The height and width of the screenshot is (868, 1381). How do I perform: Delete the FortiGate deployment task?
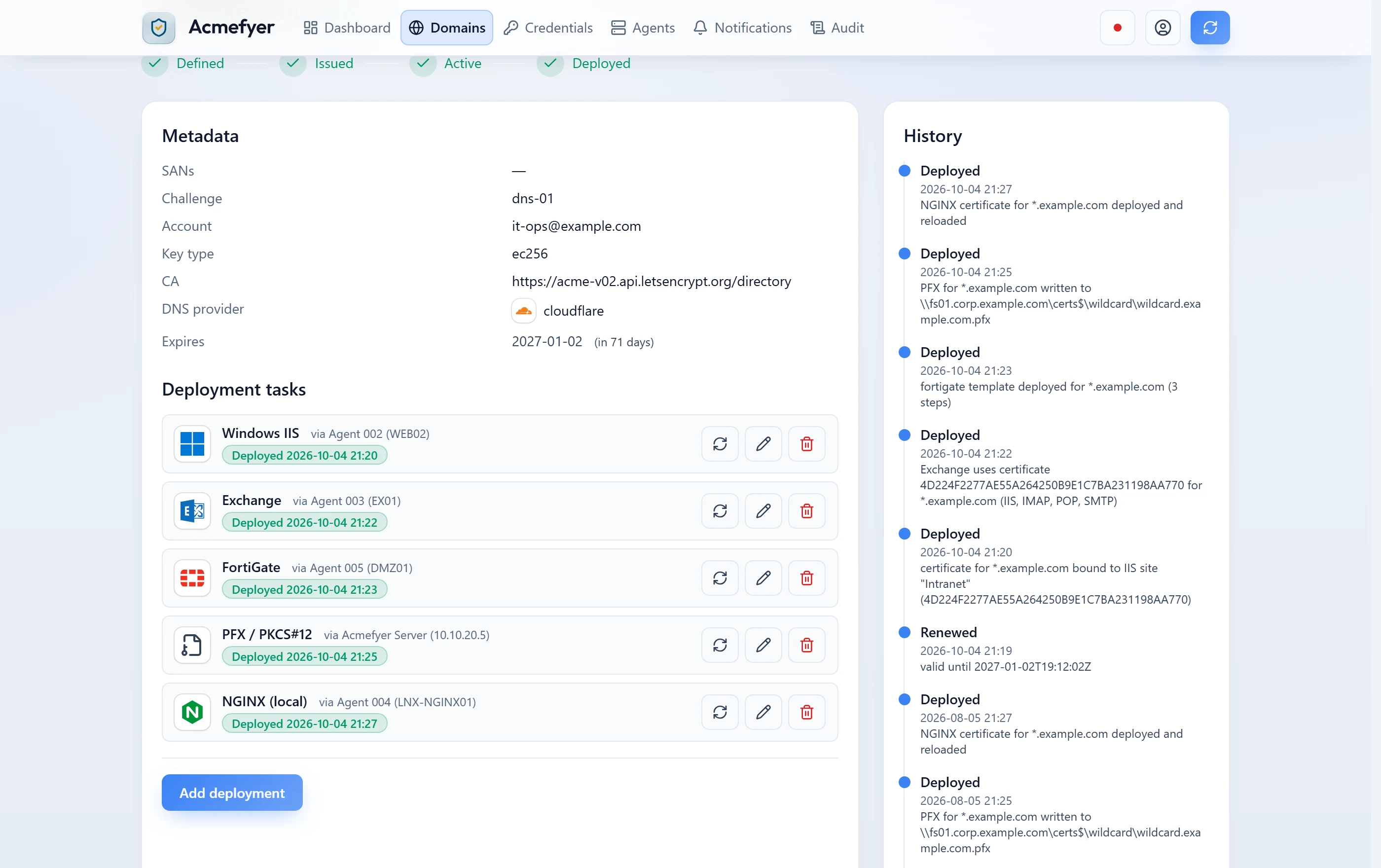806,578
